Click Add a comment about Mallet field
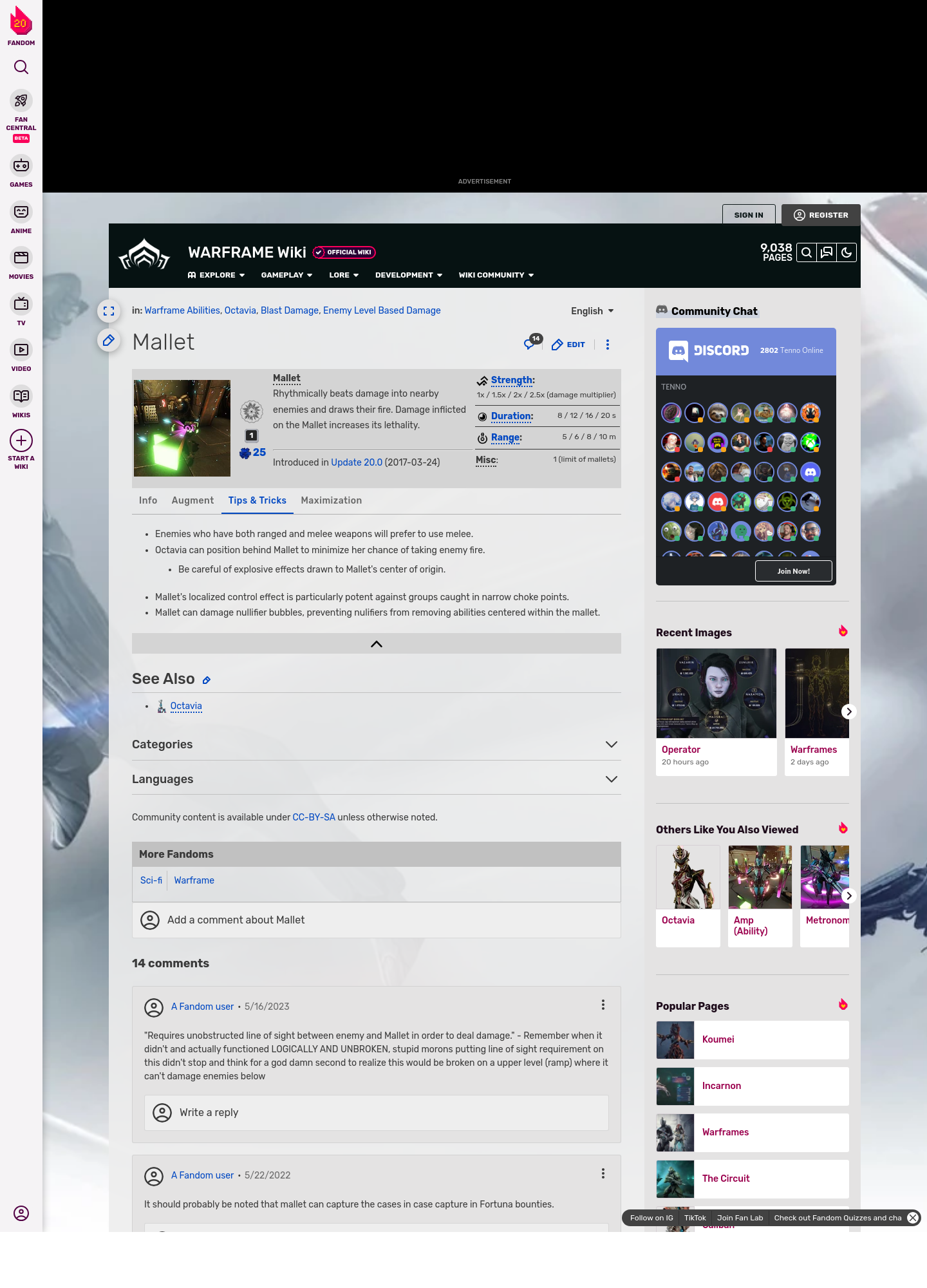 (x=377, y=920)
